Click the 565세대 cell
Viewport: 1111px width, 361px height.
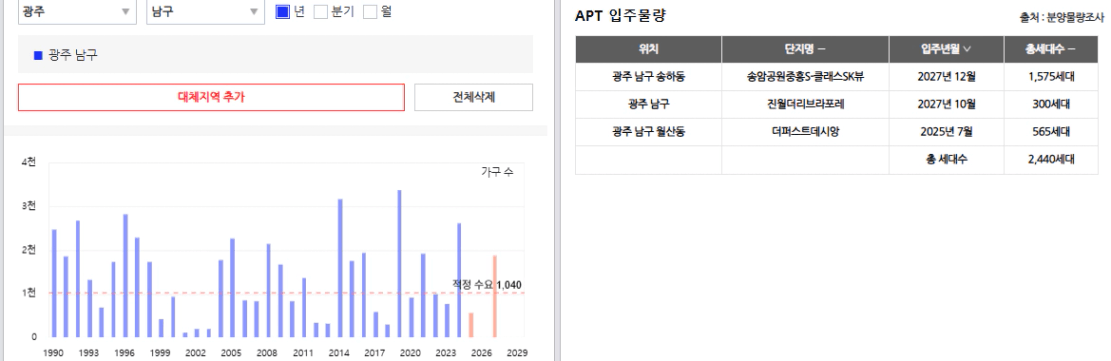(1051, 132)
